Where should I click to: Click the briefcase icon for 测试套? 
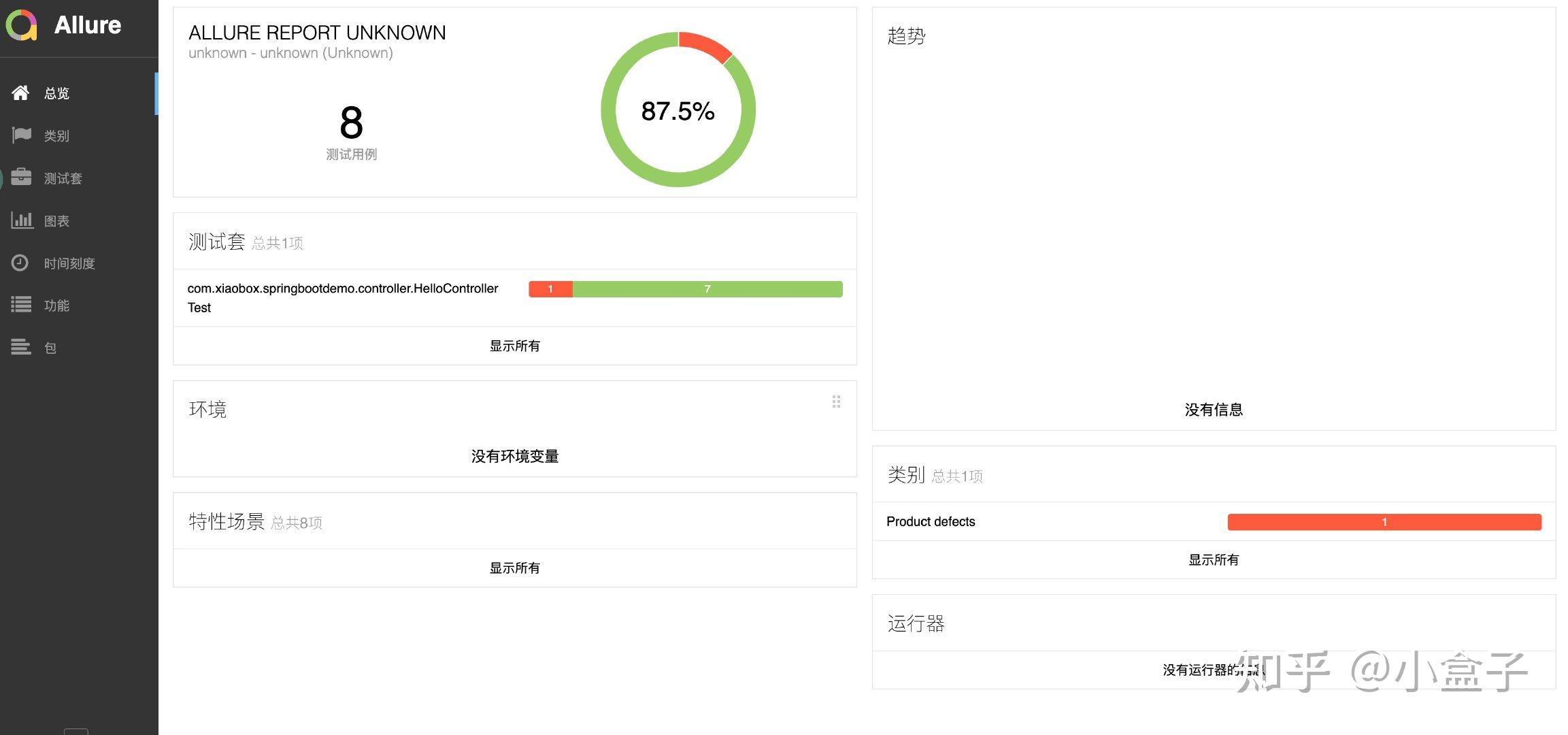21,177
